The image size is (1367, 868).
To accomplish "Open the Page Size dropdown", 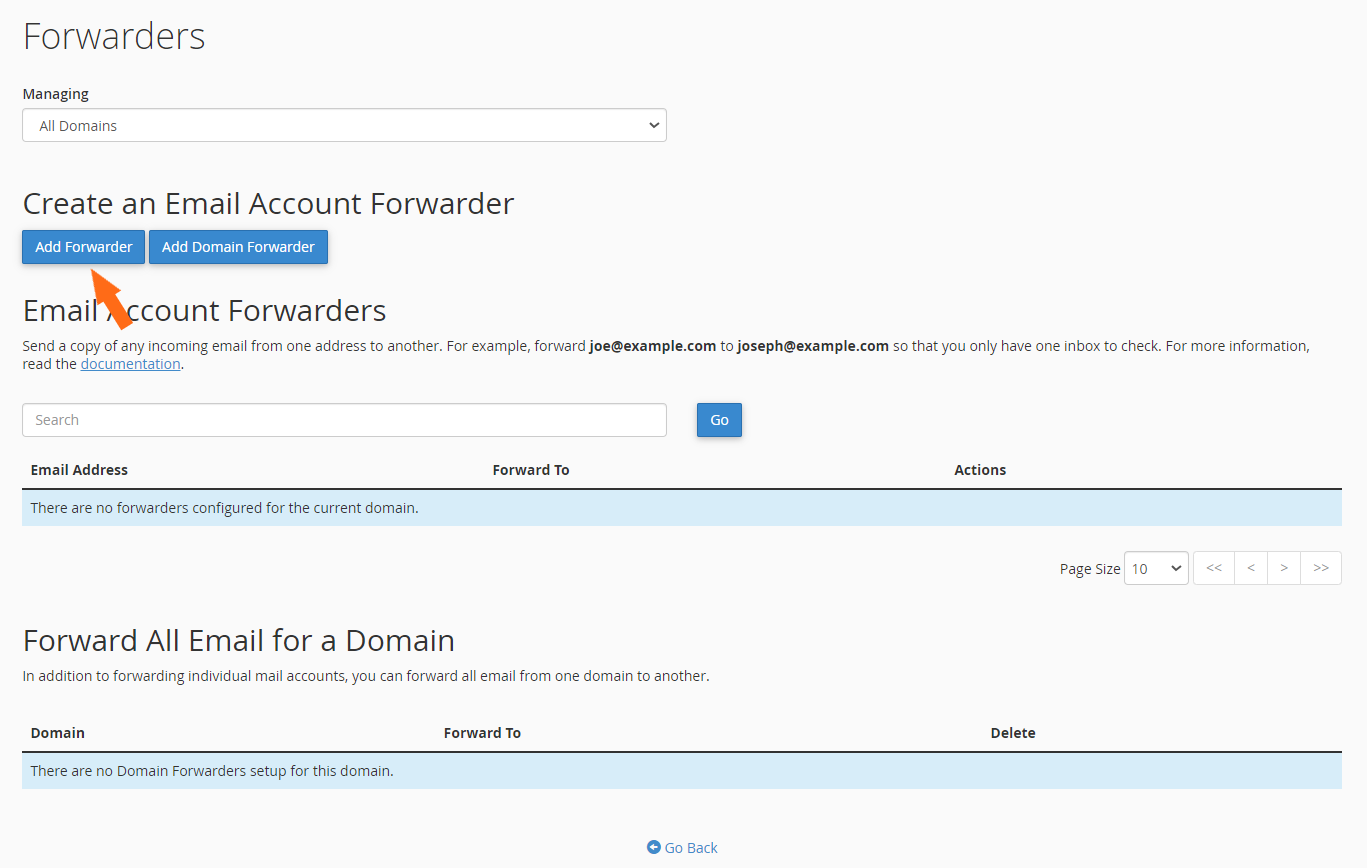I will [x=1156, y=567].
